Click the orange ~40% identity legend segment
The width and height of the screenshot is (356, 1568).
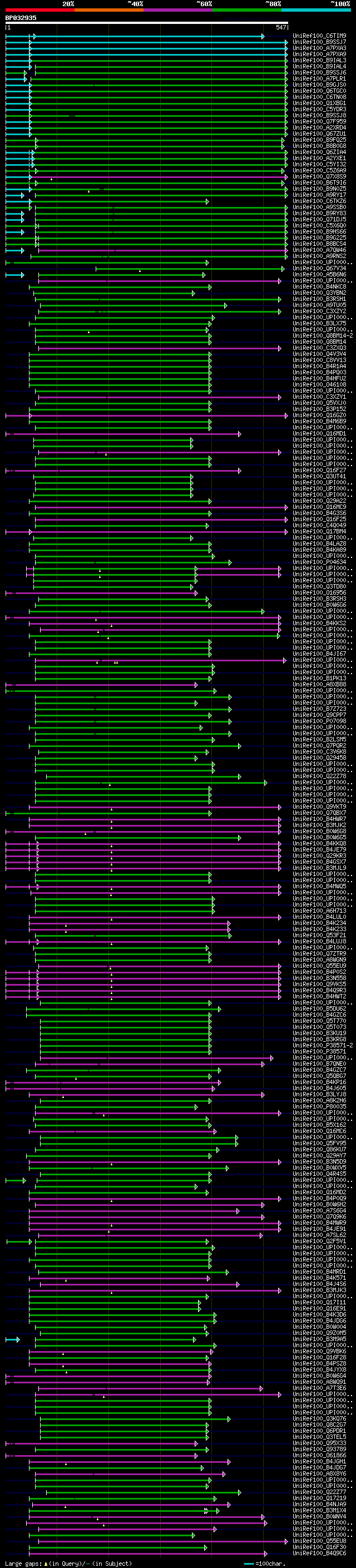point(109,10)
